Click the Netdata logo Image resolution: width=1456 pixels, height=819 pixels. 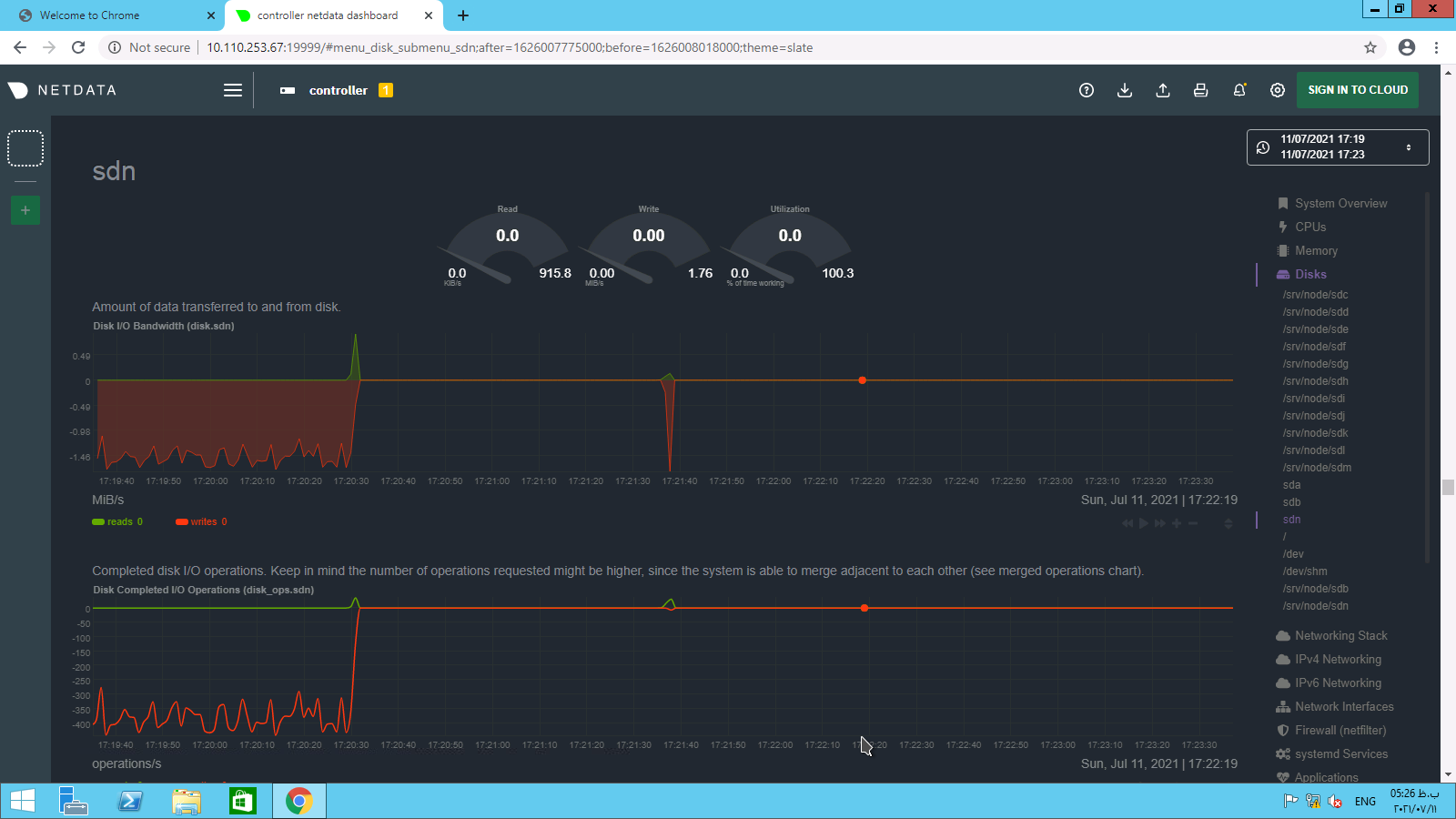click(x=62, y=90)
